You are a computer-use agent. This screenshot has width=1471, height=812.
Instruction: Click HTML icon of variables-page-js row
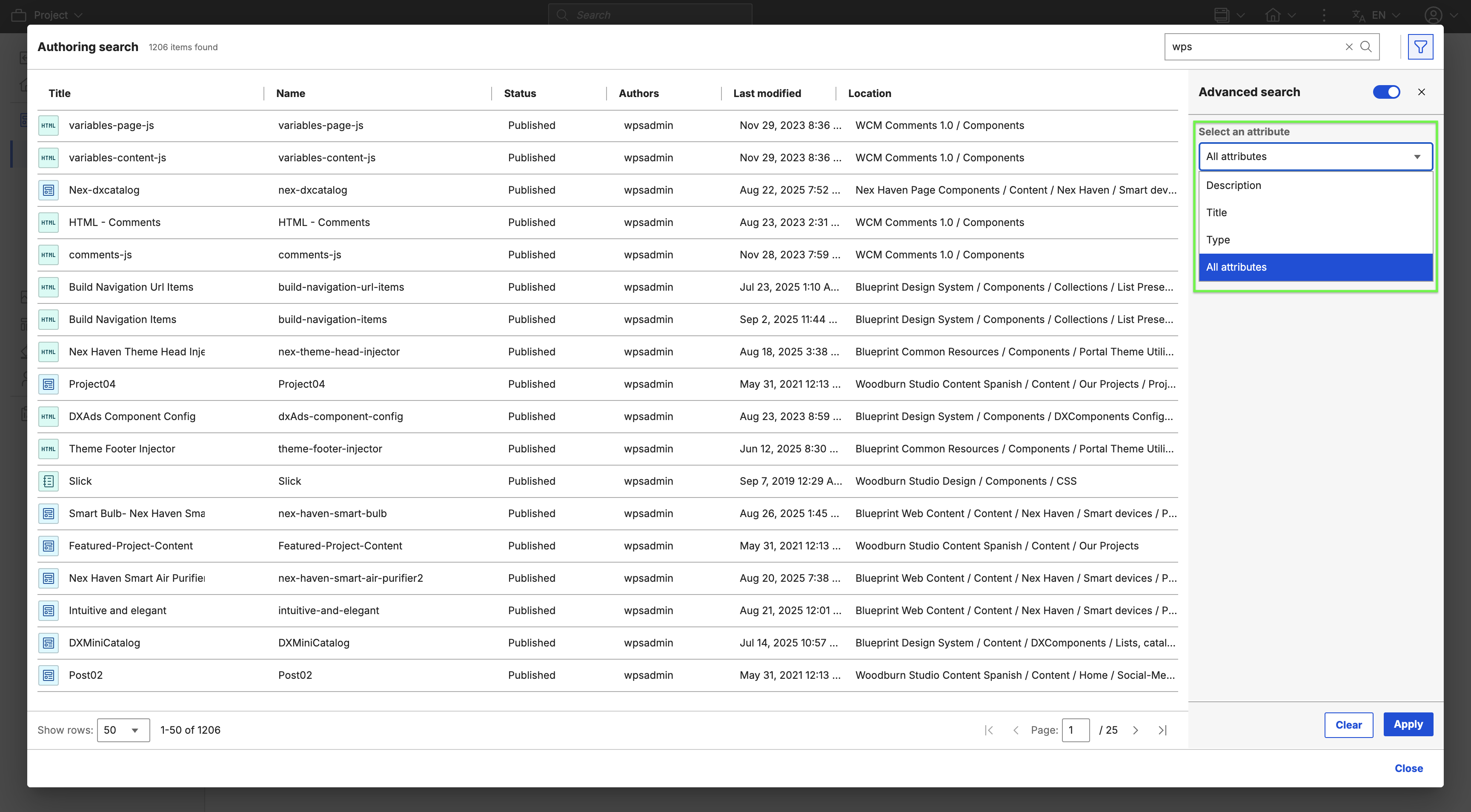49,126
